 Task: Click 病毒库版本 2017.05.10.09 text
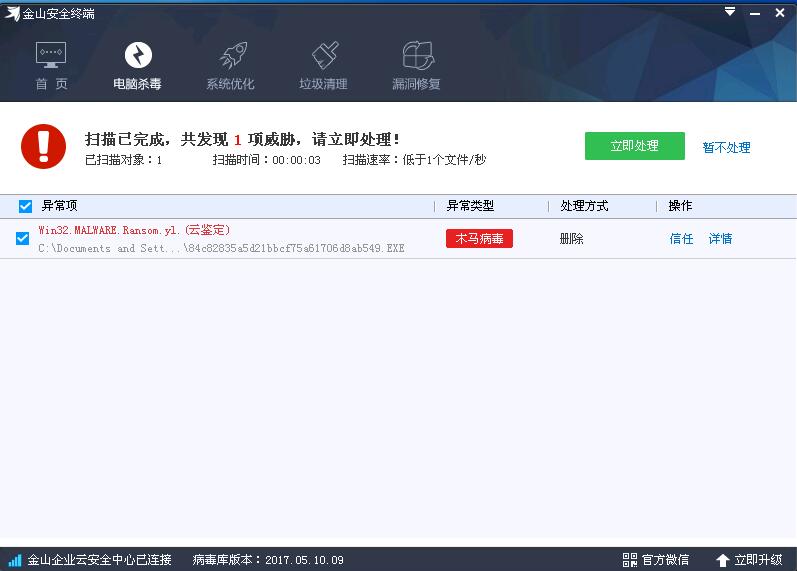(268, 560)
